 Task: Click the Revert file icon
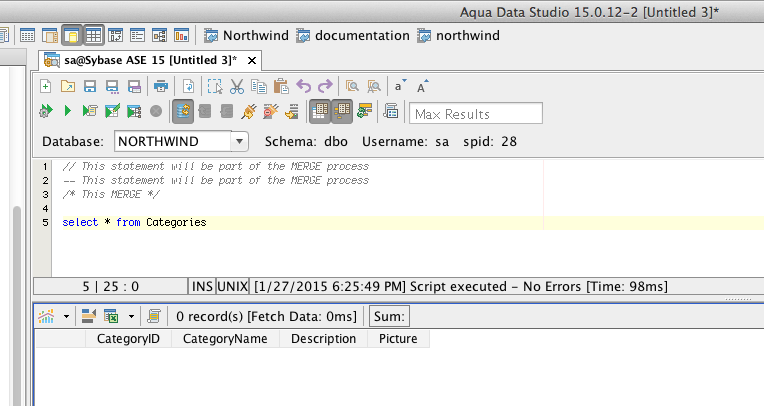point(188,86)
